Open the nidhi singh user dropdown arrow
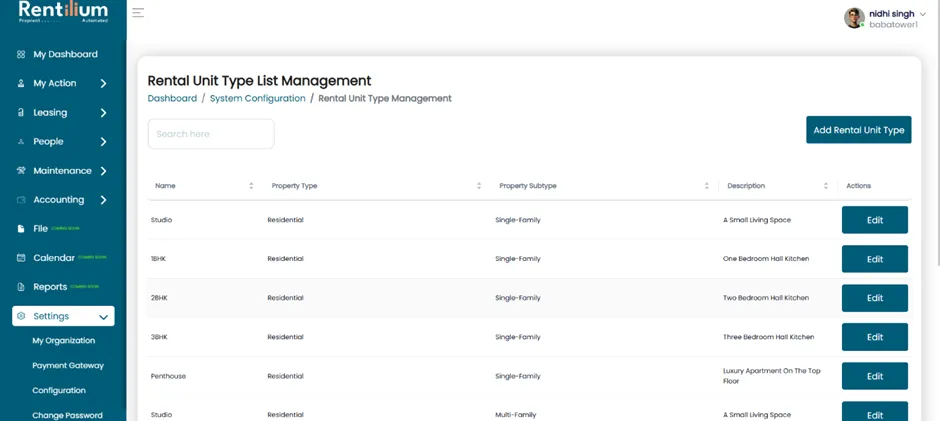 click(923, 14)
